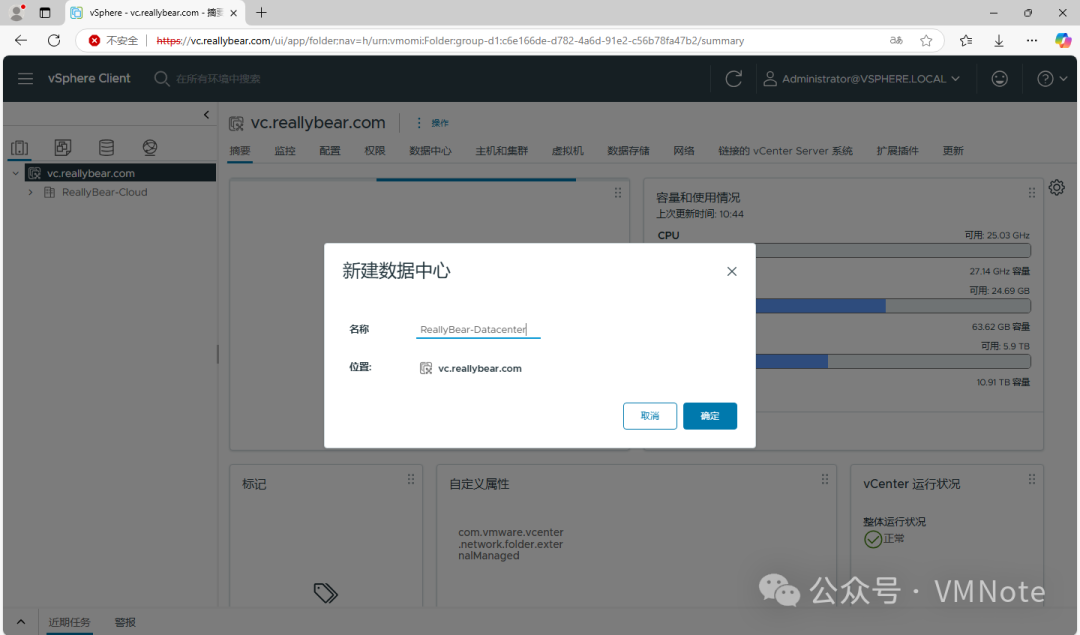Open the feedback smiley icon
1080x635 pixels.
(999, 79)
